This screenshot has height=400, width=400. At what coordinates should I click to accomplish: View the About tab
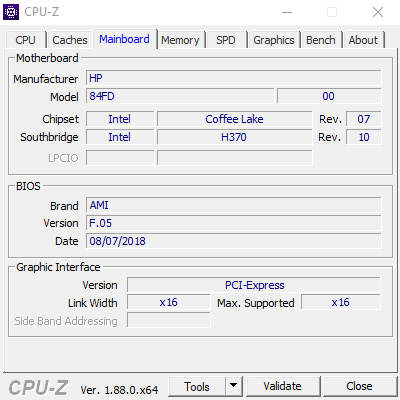pyautogui.click(x=363, y=40)
